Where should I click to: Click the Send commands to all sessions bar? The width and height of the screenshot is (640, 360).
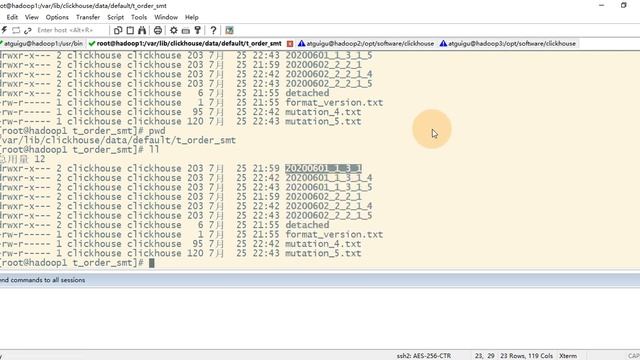(320, 280)
